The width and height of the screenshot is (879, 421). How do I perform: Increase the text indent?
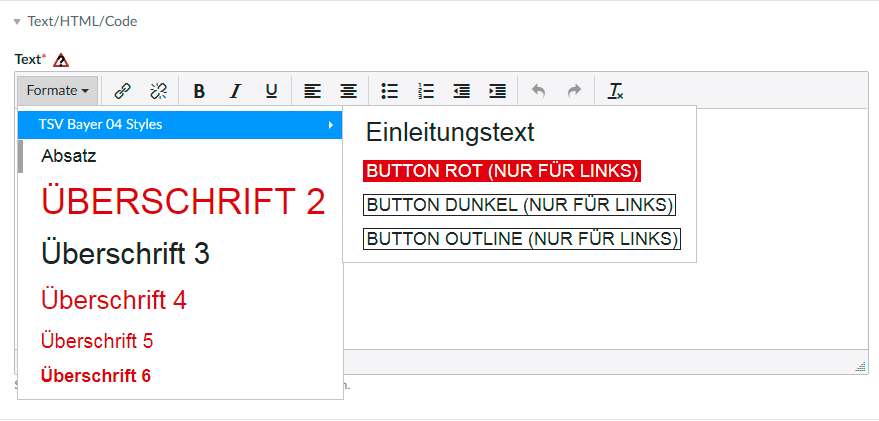pyautogui.click(x=497, y=91)
